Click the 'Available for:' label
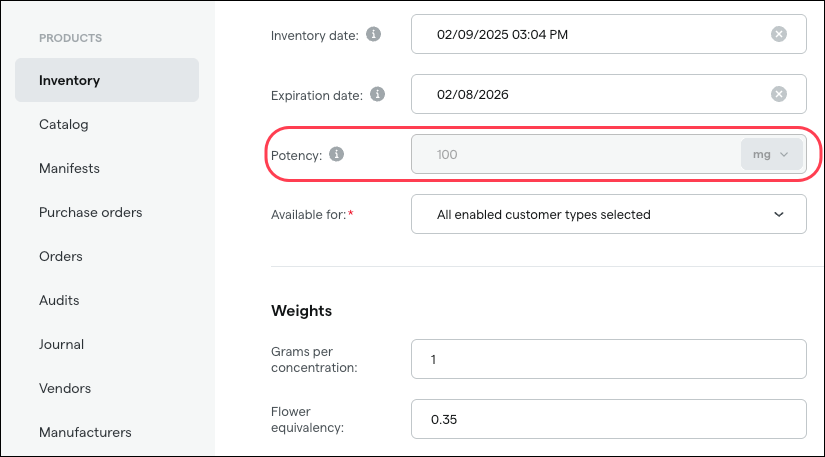The image size is (825, 457). (x=312, y=215)
